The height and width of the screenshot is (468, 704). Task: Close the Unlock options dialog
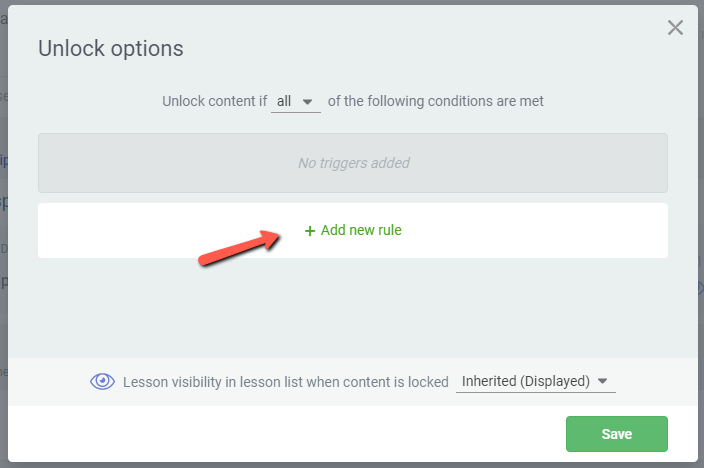tap(675, 28)
